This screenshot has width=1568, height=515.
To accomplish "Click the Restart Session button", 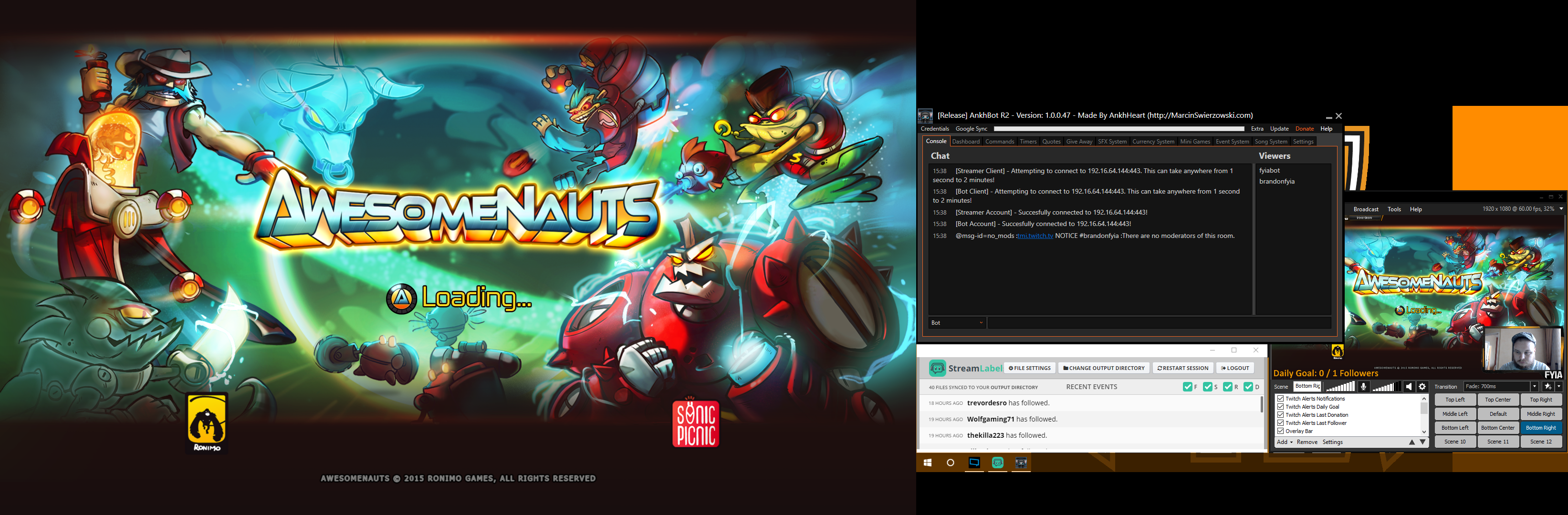I will (x=1183, y=368).
